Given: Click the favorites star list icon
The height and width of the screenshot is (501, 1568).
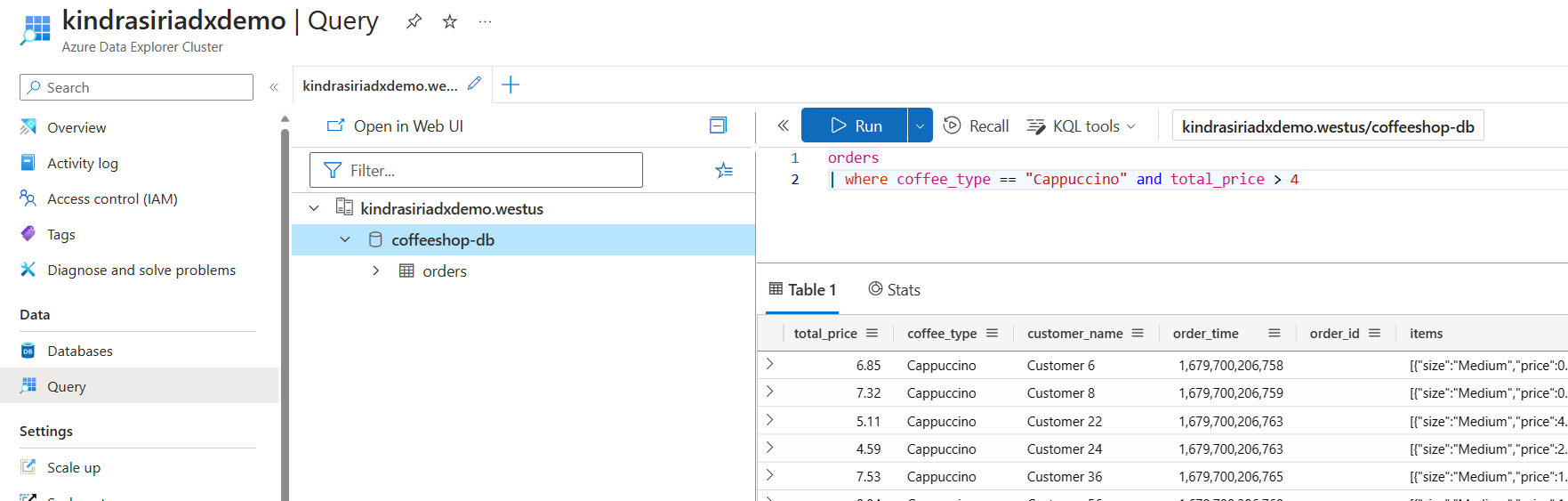Looking at the screenshot, I should [x=724, y=170].
